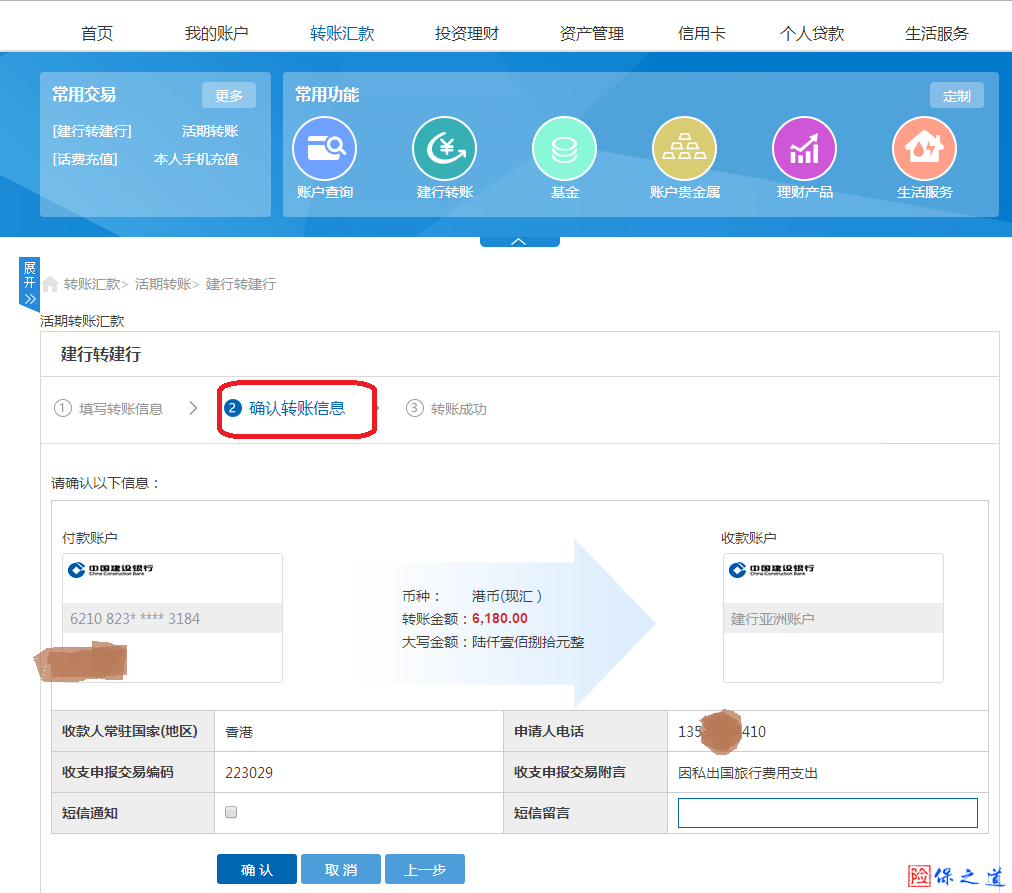Open the 生活服务 house icon
1012x893 pixels.
(x=924, y=149)
